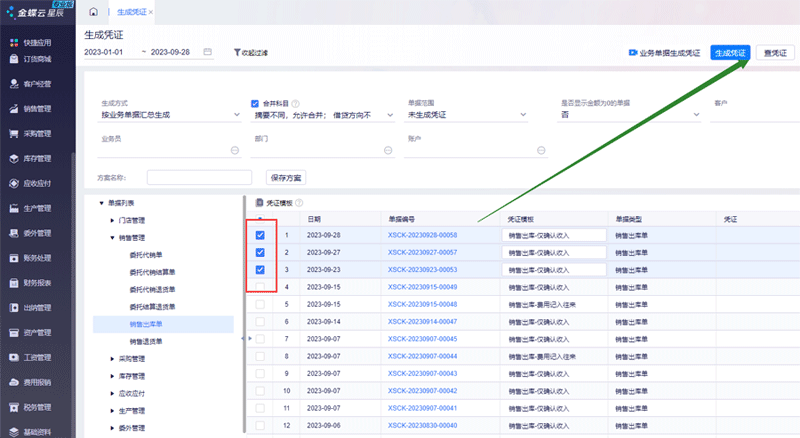Open 采购管理 module in the dark sidebar

pos(31,134)
